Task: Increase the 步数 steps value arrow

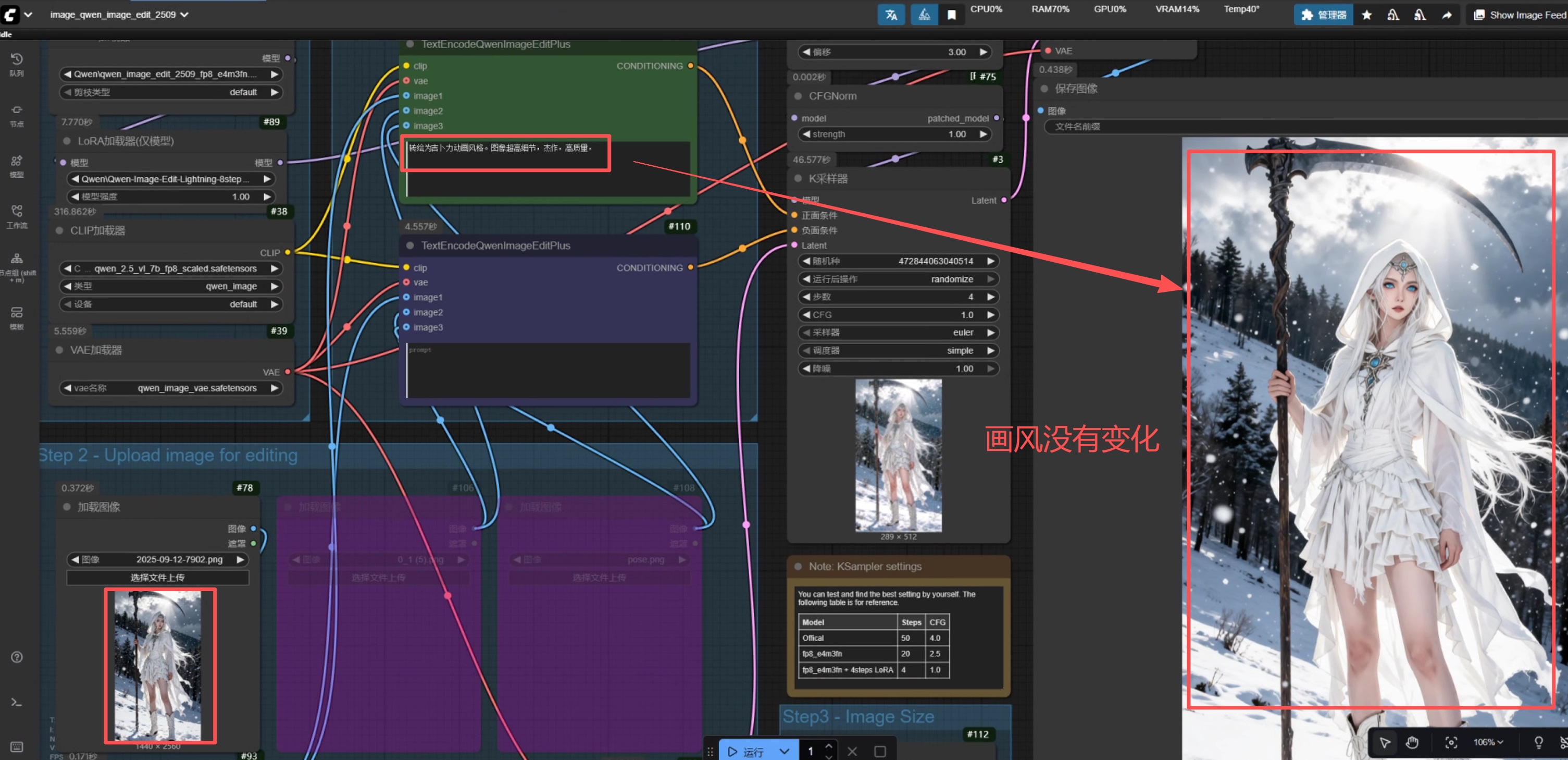Action: point(990,297)
